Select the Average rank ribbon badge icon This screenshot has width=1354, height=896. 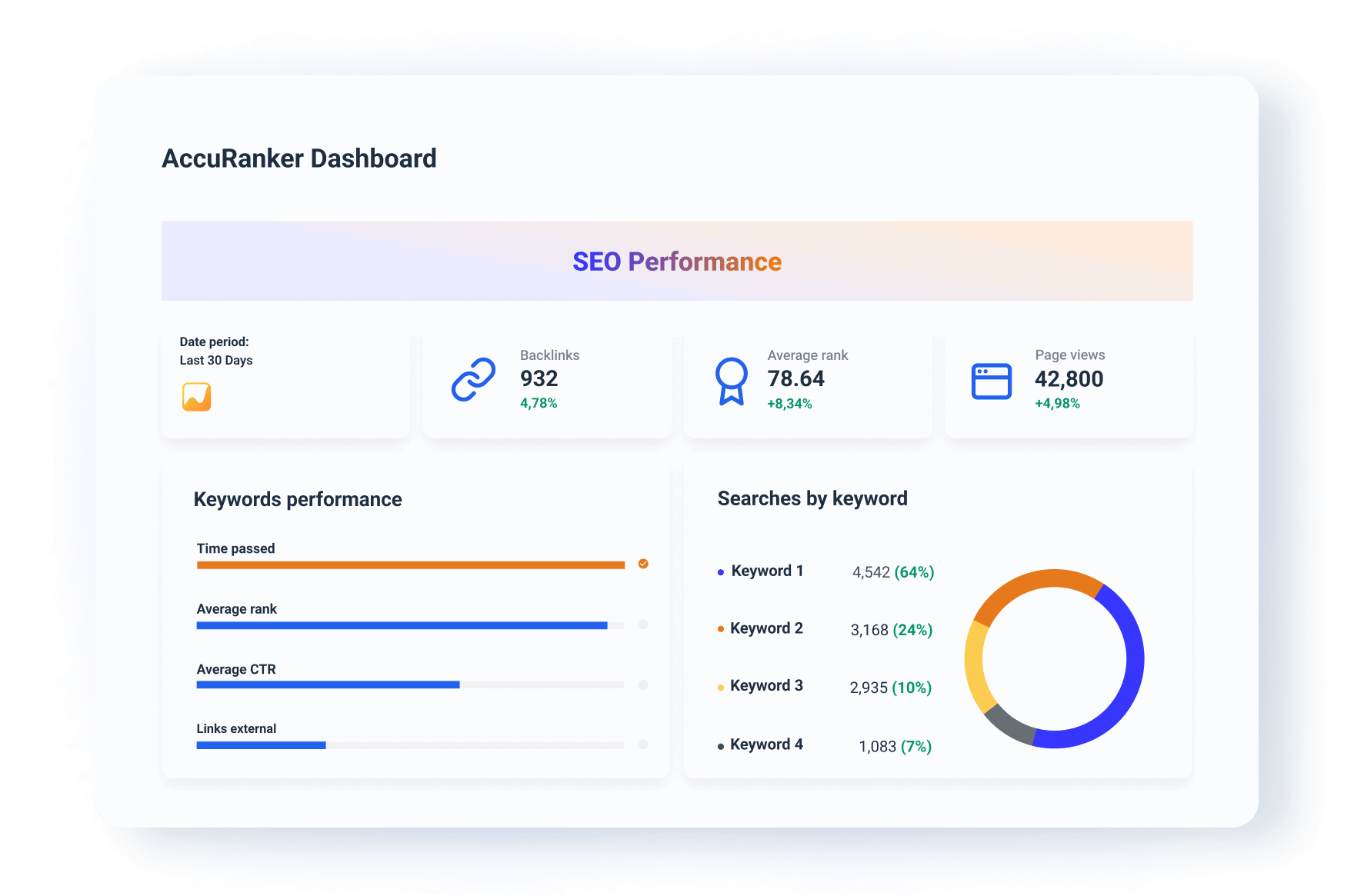pyautogui.click(x=732, y=380)
